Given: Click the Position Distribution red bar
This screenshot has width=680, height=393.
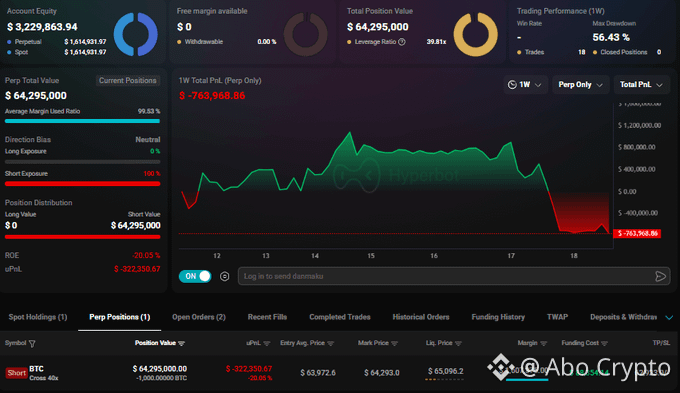Looking at the screenshot, I should (x=82, y=237).
